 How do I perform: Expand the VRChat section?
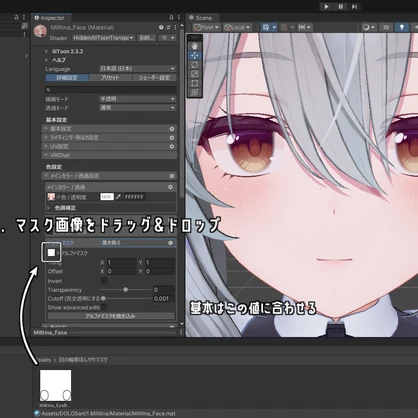click(x=109, y=155)
